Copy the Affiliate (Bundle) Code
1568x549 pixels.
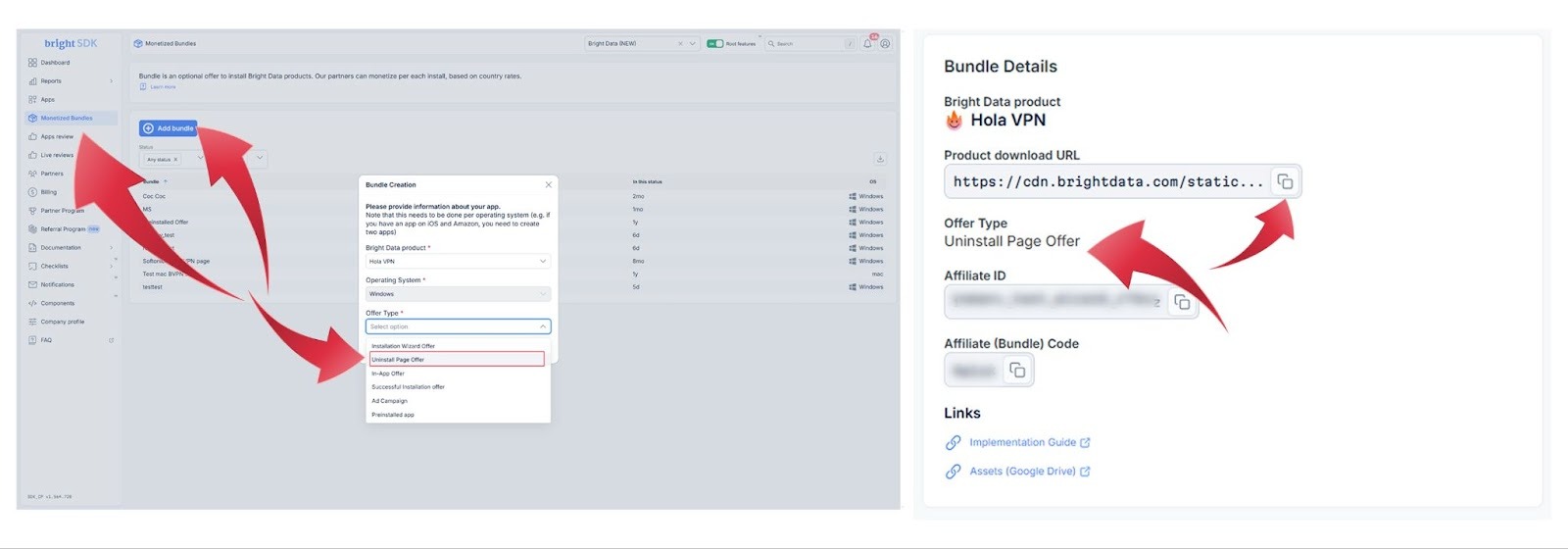[1017, 371]
